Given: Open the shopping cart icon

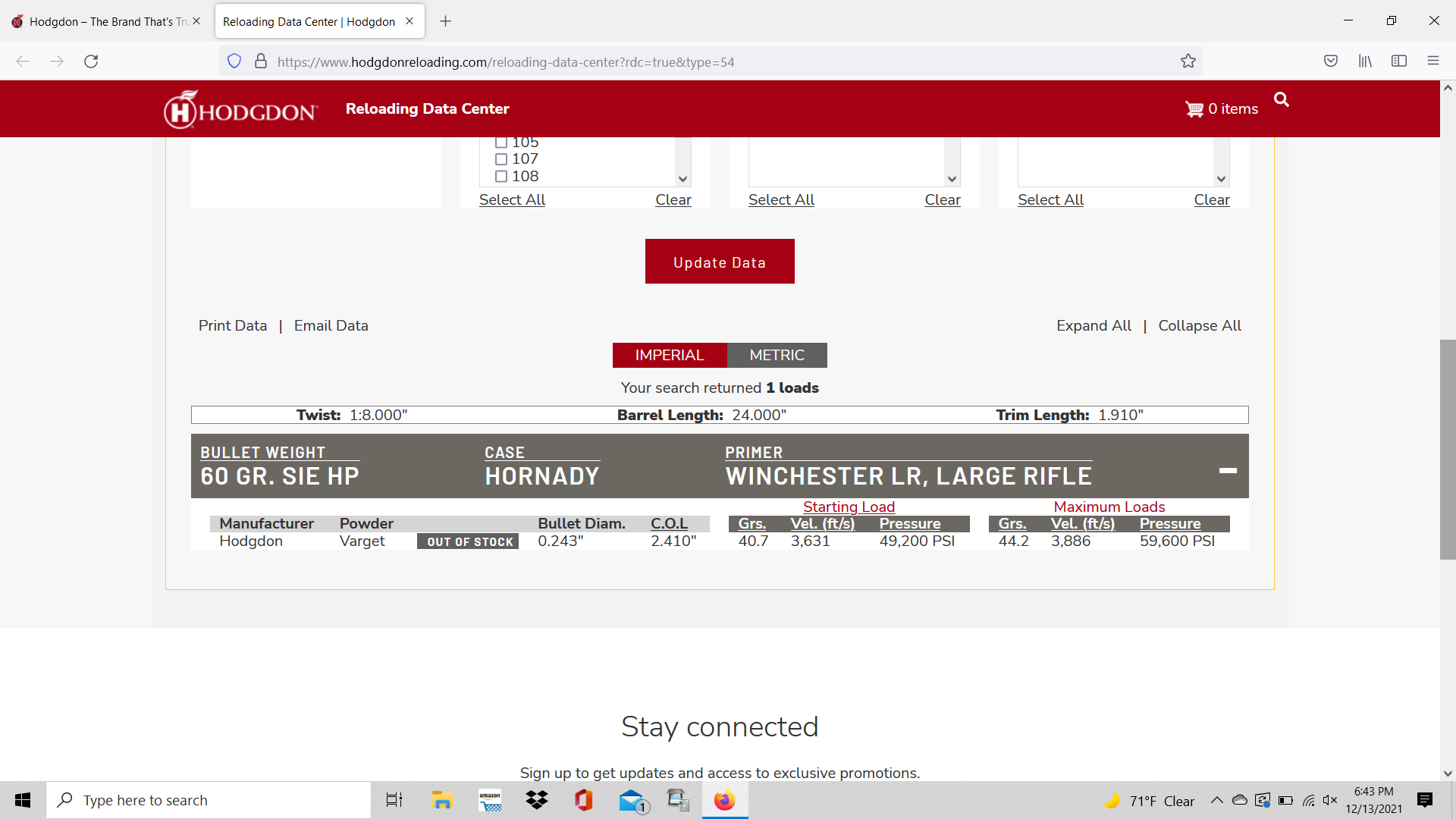Looking at the screenshot, I should (x=1194, y=109).
